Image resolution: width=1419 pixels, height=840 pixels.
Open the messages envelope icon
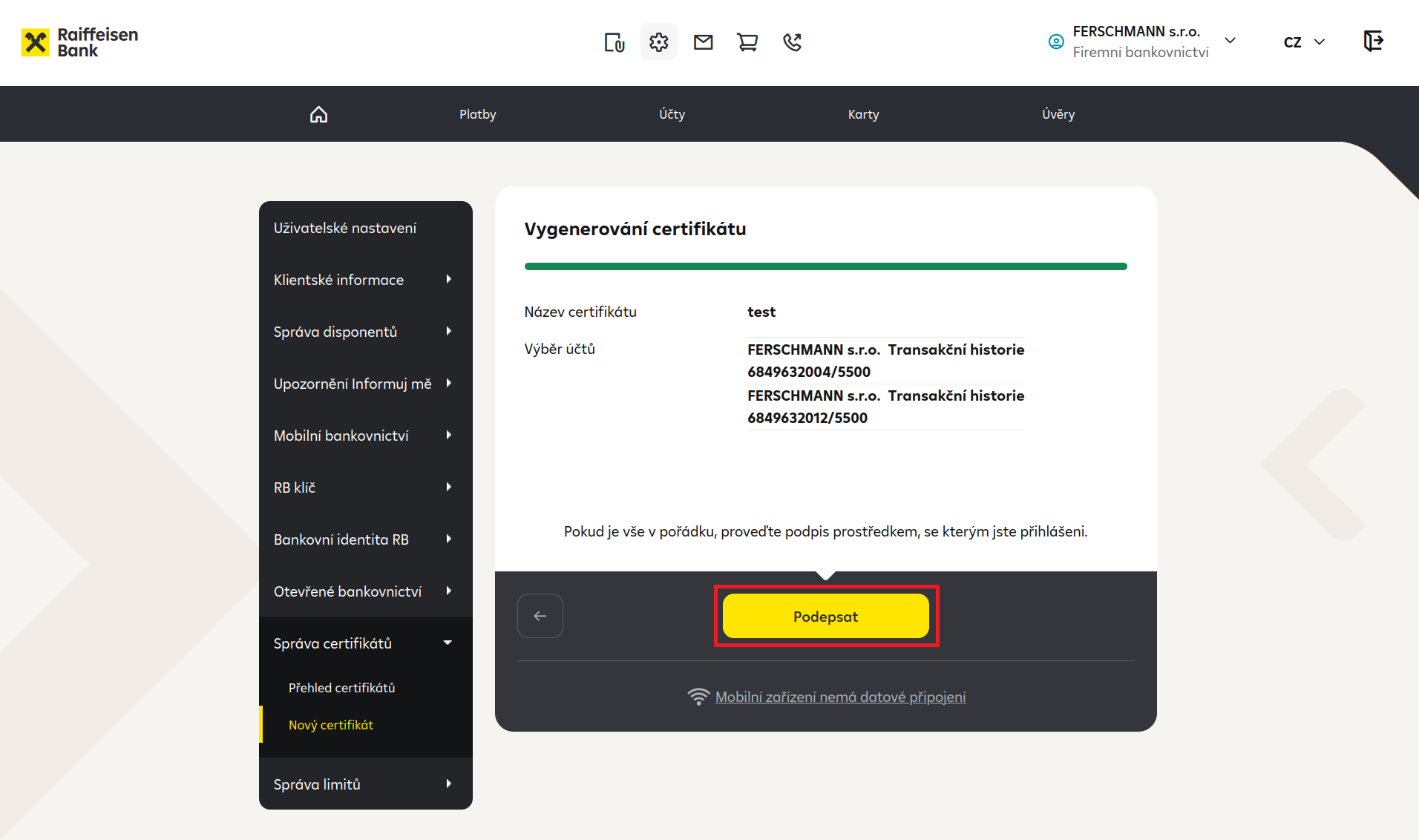(704, 42)
